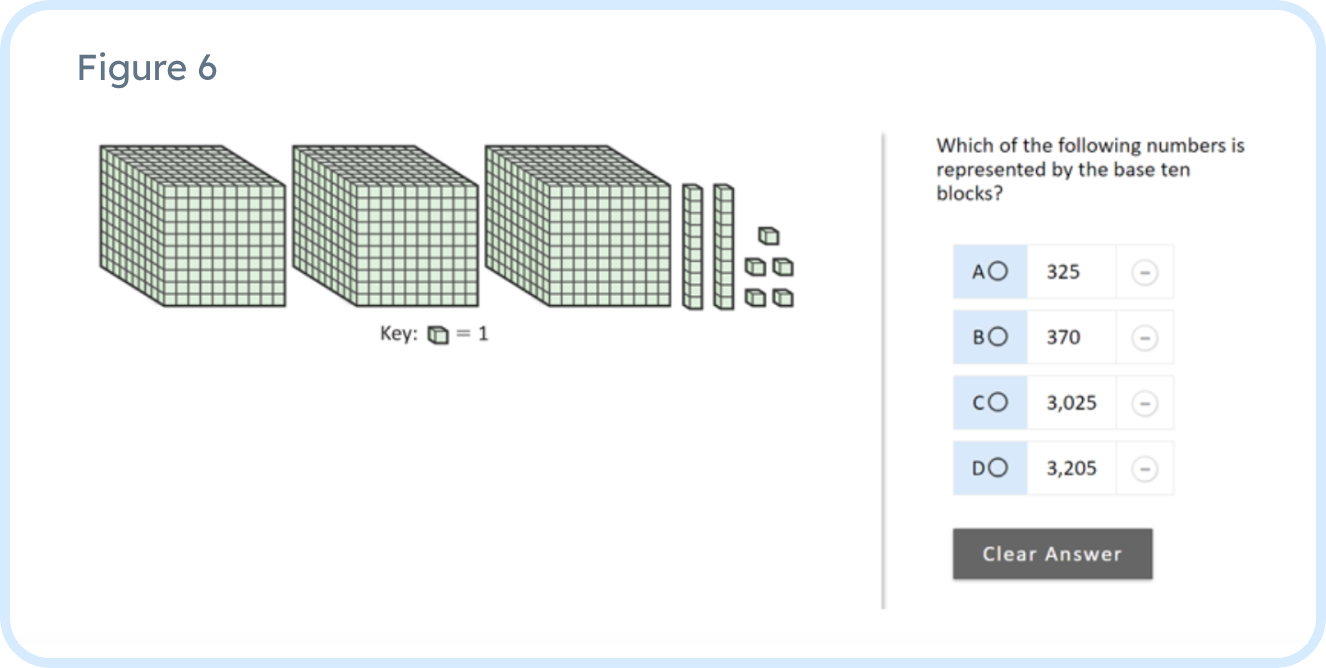This screenshot has width=1326, height=668.
Task: Click the Figure 6 heading
Action: [147, 68]
